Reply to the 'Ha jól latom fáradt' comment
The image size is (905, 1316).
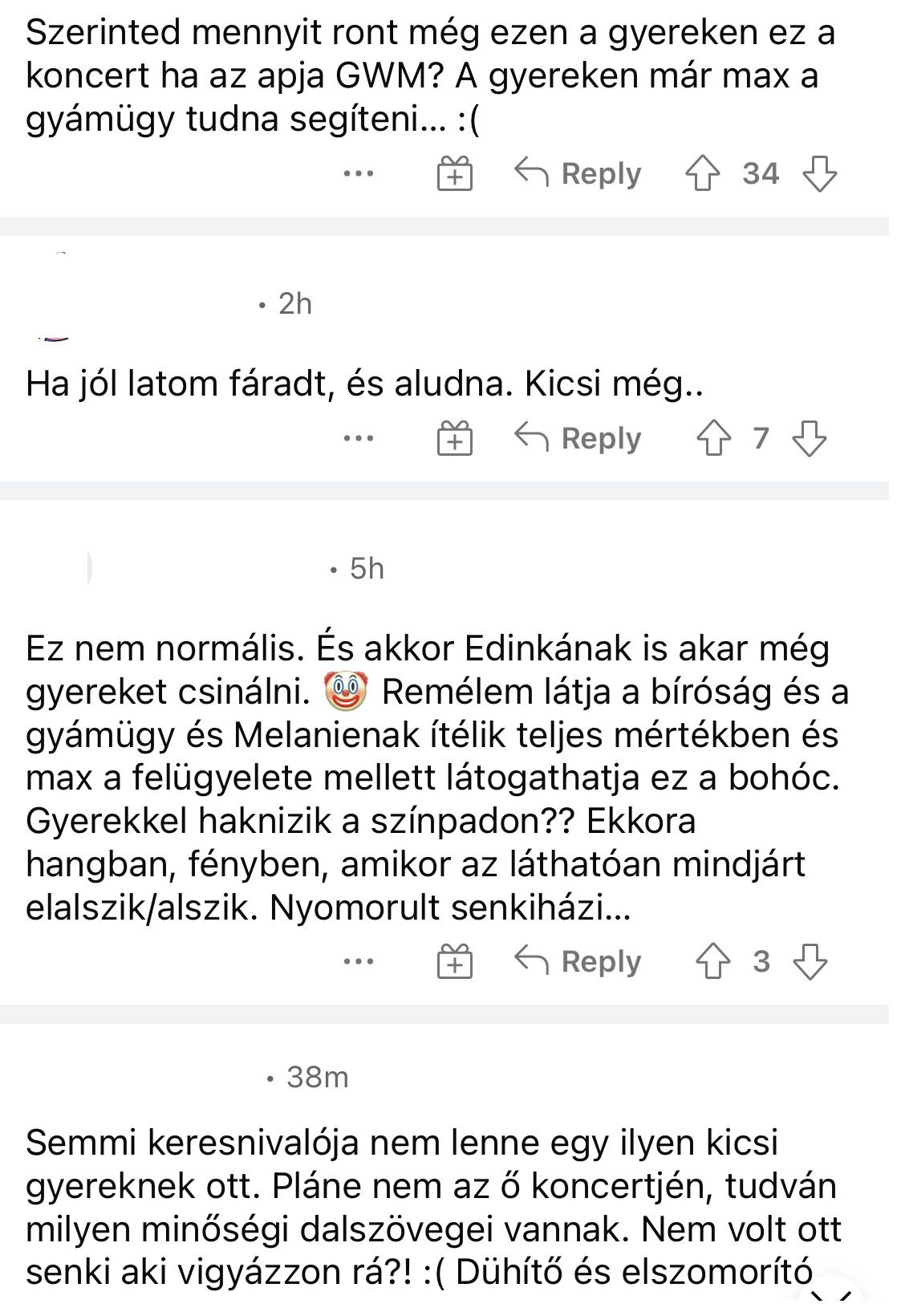pyautogui.click(x=578, y=439)
